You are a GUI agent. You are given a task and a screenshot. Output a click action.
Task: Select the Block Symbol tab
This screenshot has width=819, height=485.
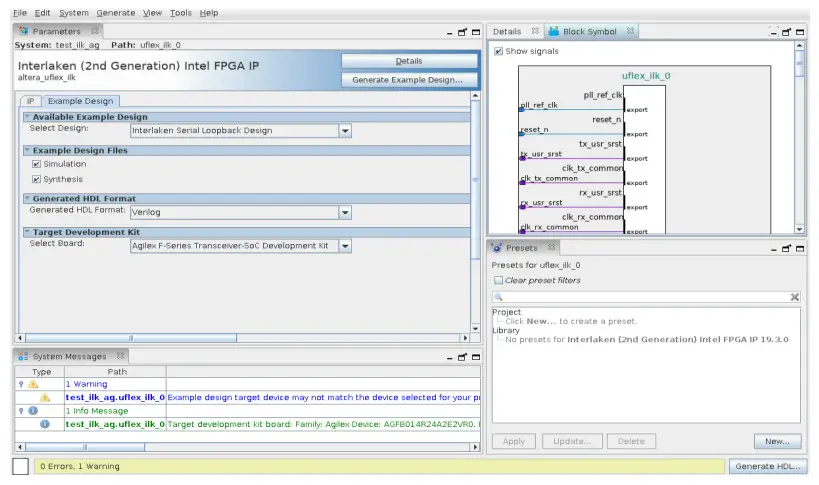point(590,31)
